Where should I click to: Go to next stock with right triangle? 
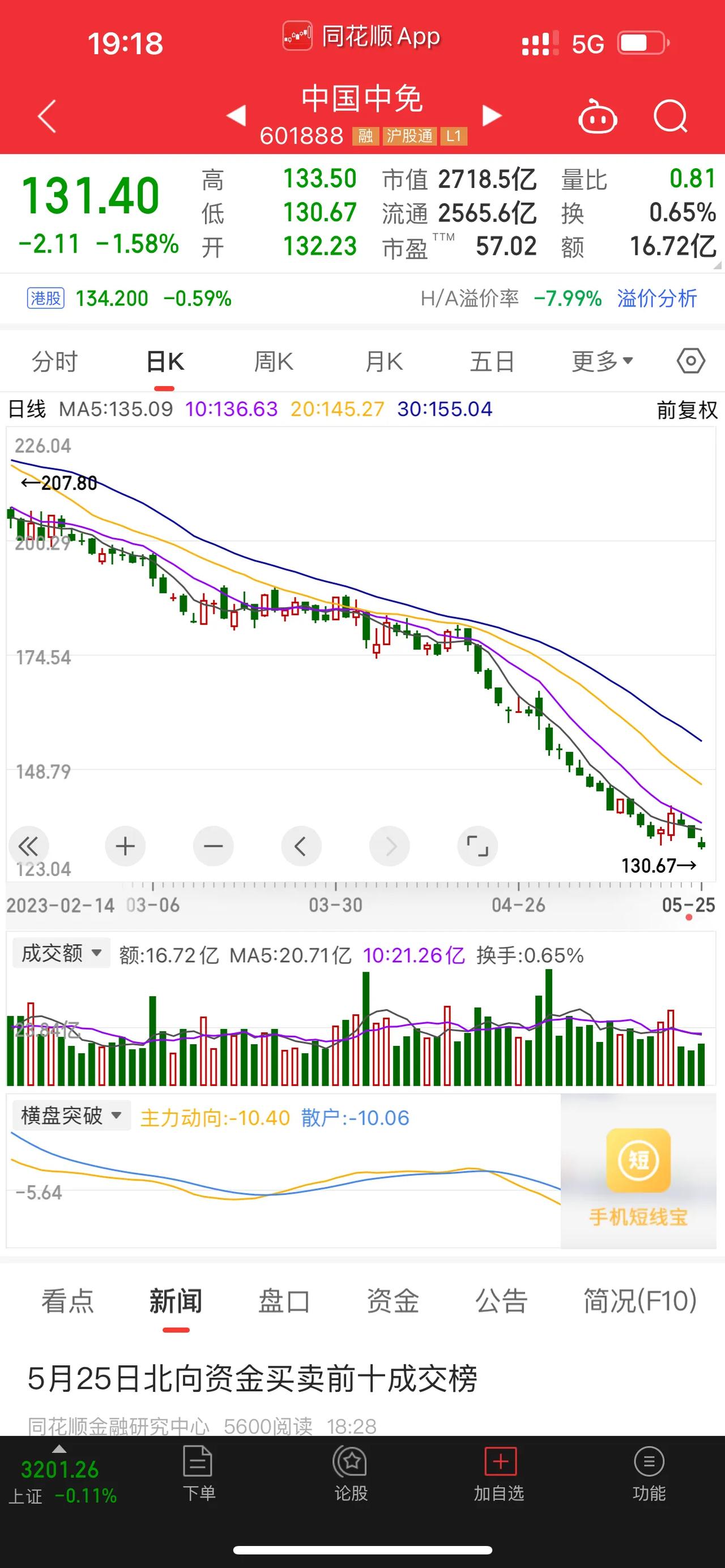coord(492,115)
